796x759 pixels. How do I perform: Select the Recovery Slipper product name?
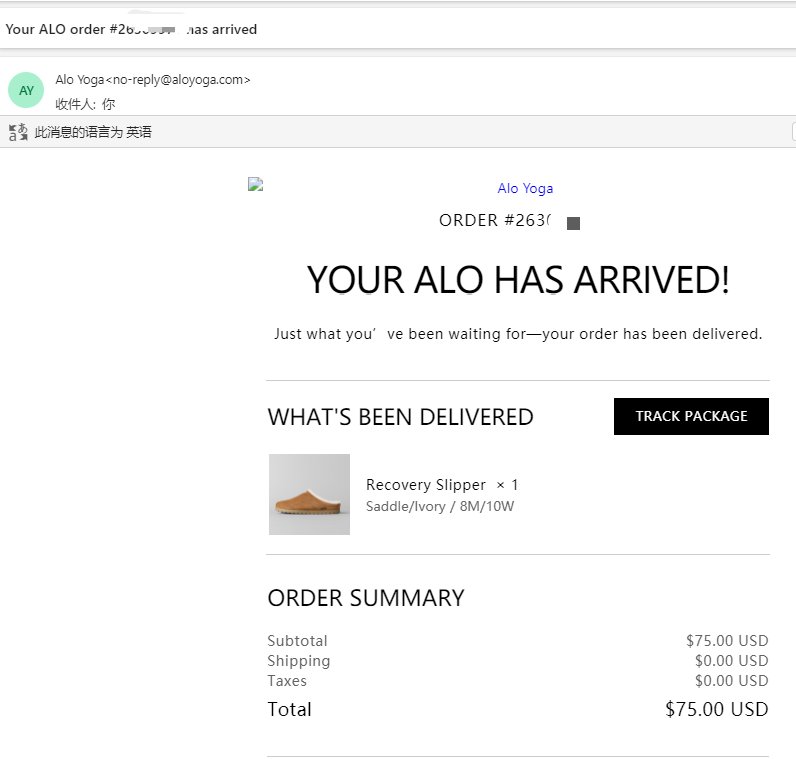pos(426,485)
